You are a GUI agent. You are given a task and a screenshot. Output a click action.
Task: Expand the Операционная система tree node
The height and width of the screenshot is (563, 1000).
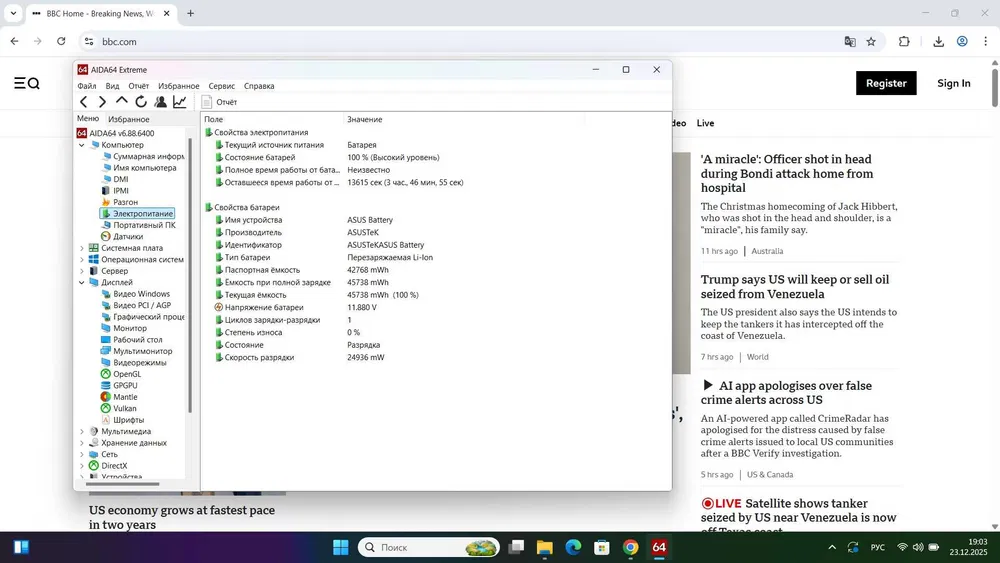(x=82, y=260)
